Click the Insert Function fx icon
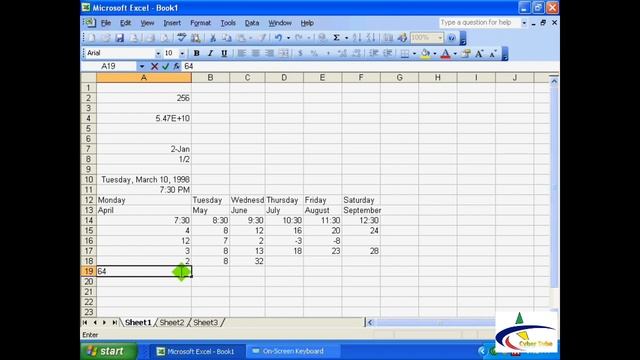 [176, 66]
